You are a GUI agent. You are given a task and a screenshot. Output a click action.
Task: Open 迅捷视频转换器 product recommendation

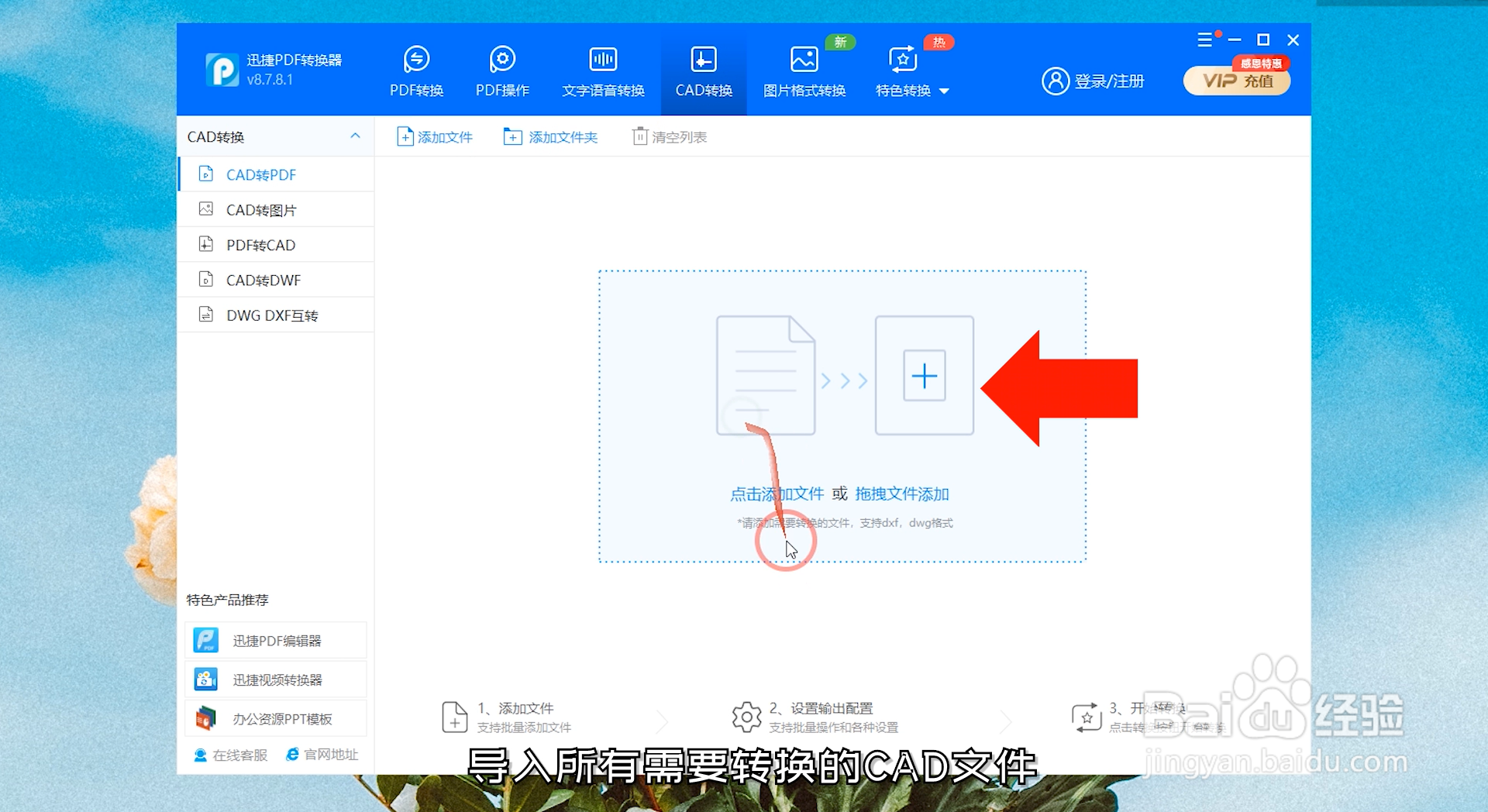(276, 680)
